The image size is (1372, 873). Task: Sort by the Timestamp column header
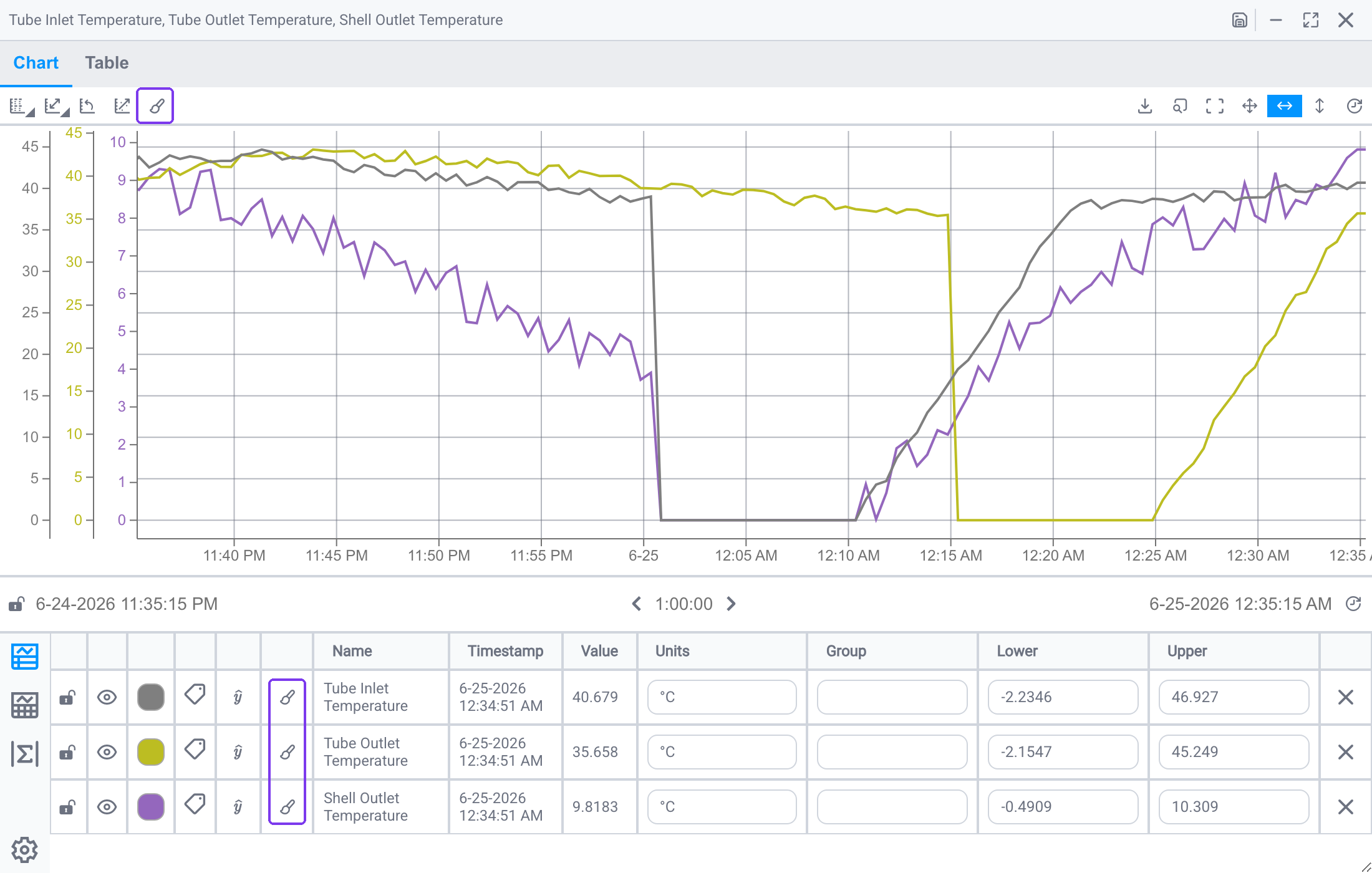(x=505, y=651)
